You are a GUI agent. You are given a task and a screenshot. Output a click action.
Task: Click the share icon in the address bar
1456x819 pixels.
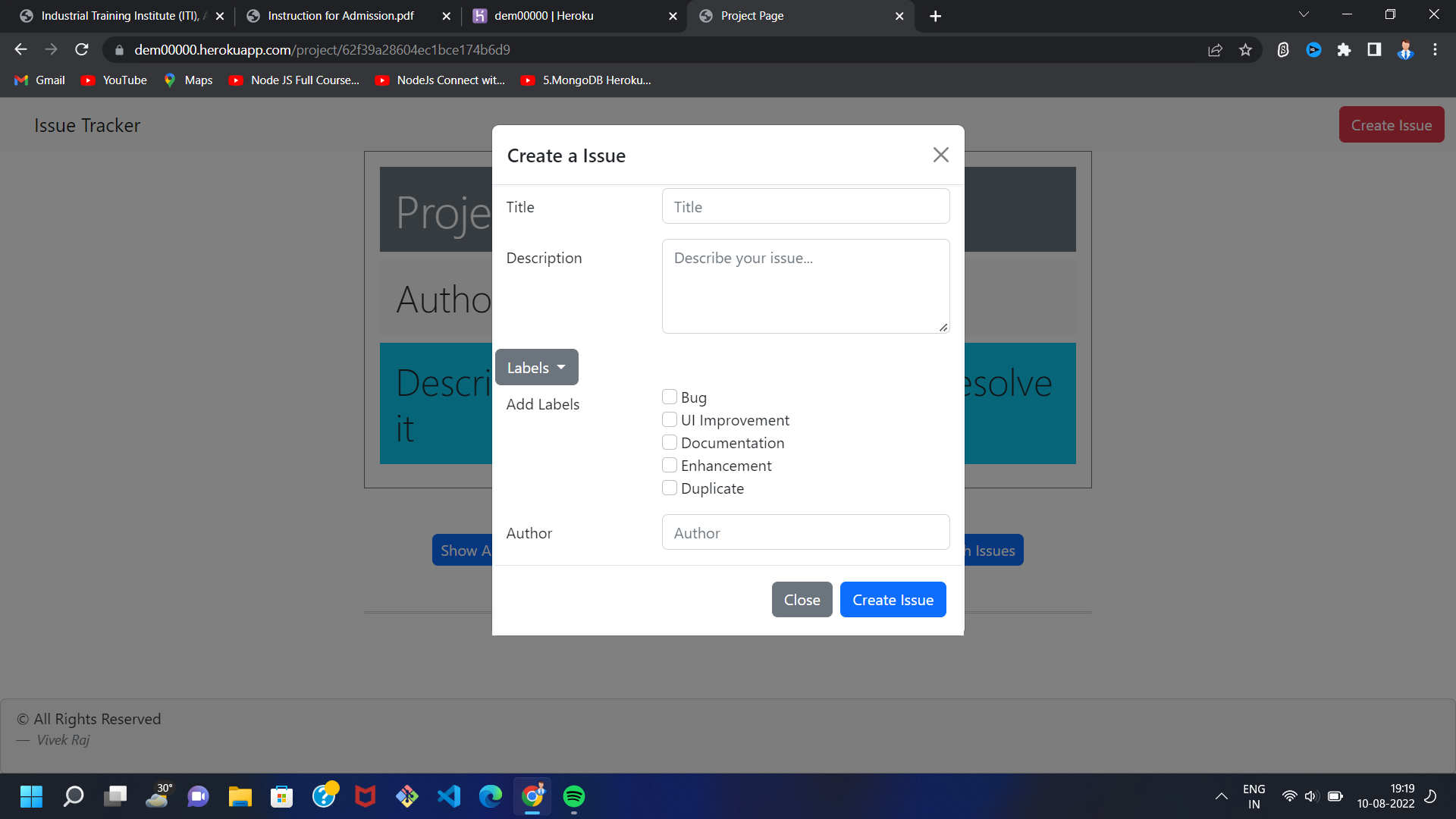pyautogui.click(x=1215, y=49)
